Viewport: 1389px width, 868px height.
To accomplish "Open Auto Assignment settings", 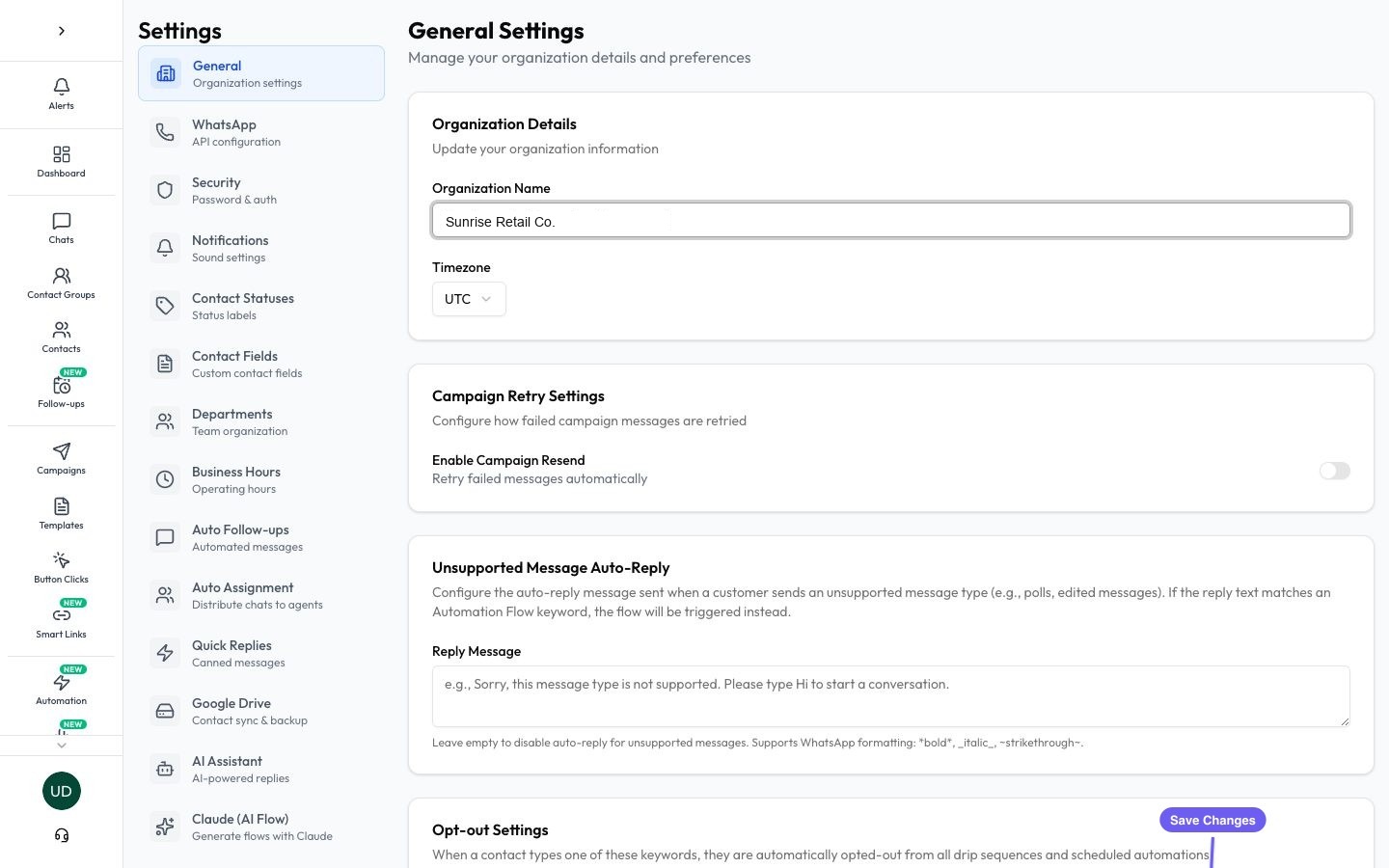I will 261,595.
